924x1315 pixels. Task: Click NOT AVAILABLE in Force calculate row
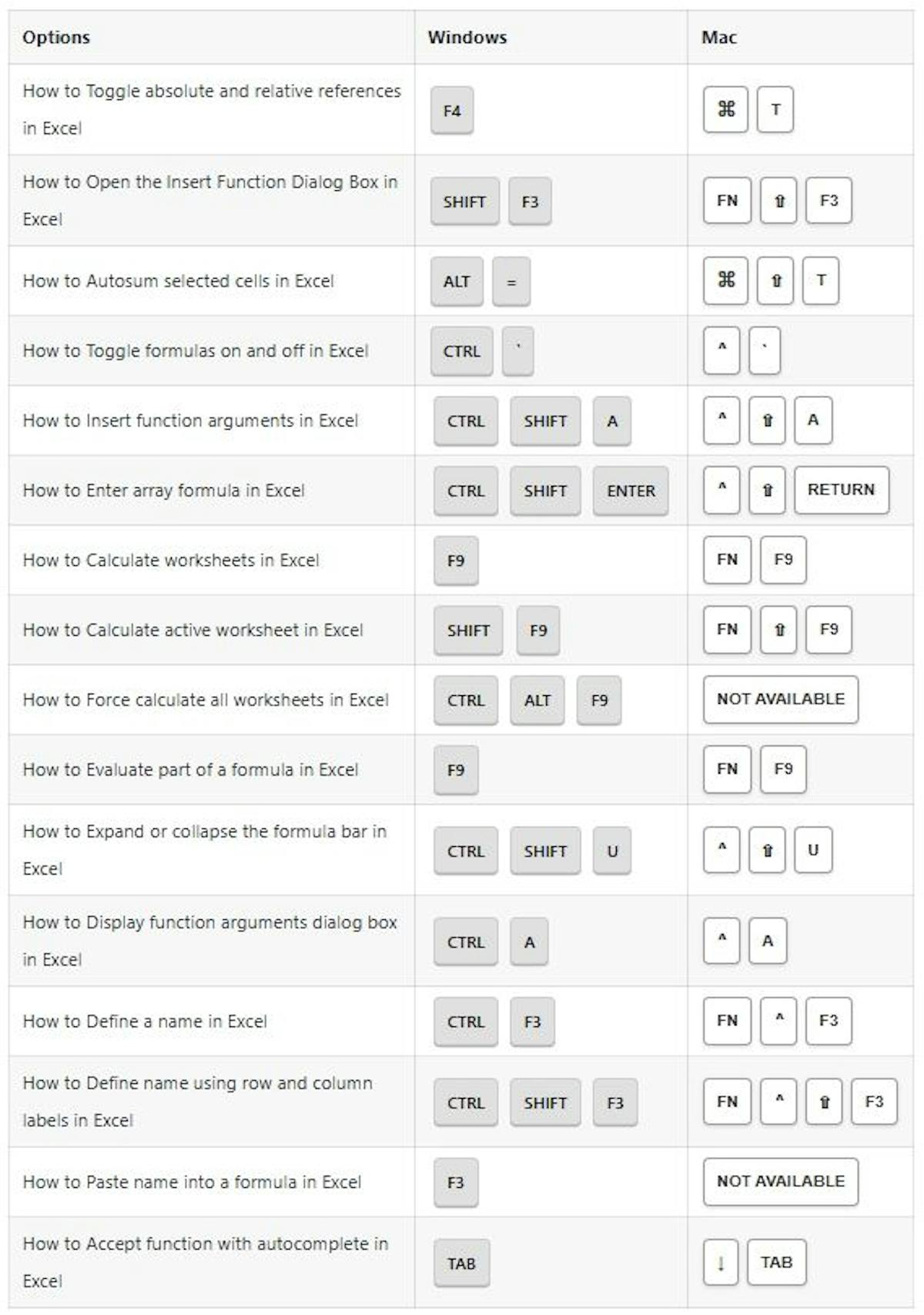point(781,699)
